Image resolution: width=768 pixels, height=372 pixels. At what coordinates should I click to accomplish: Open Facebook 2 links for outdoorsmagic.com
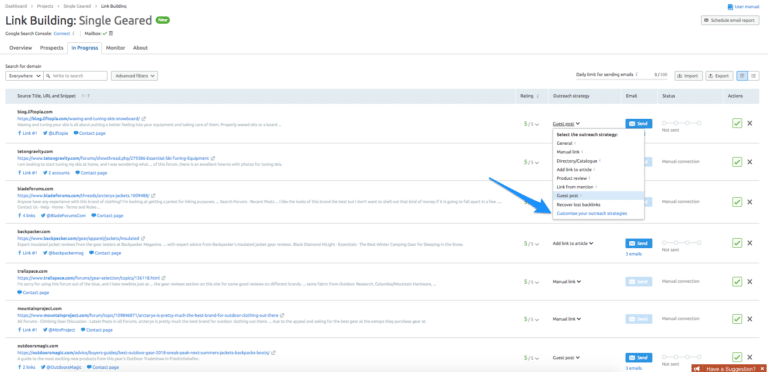pos(27,367)
